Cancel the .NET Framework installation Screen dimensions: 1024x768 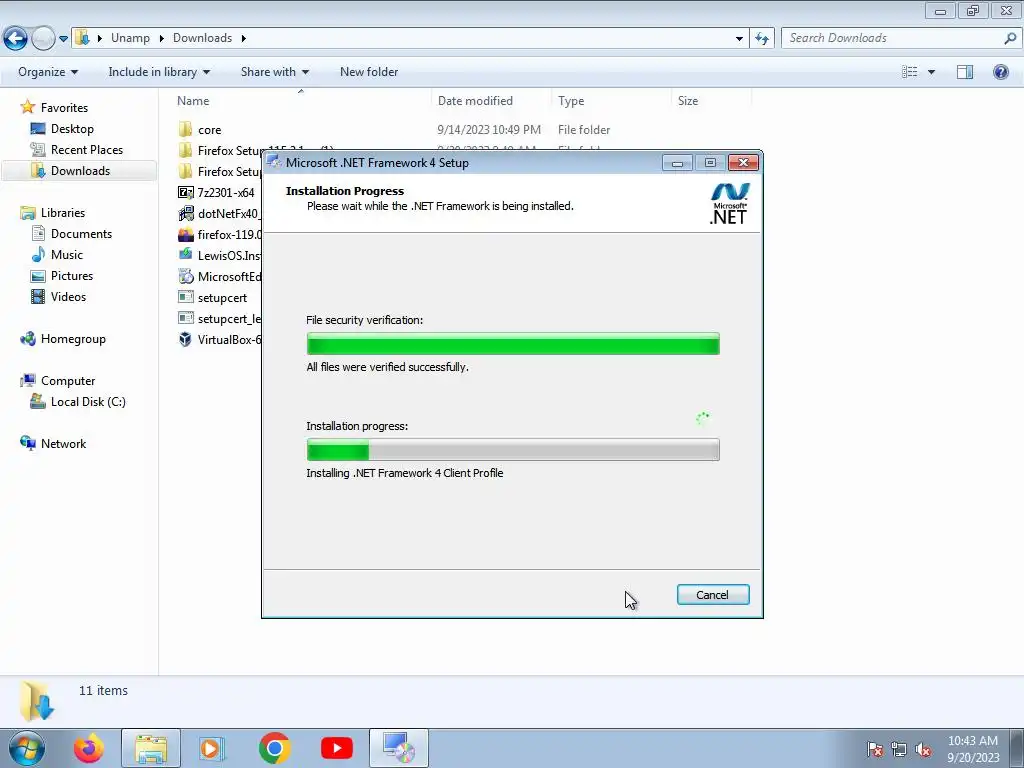pos(712,595)
